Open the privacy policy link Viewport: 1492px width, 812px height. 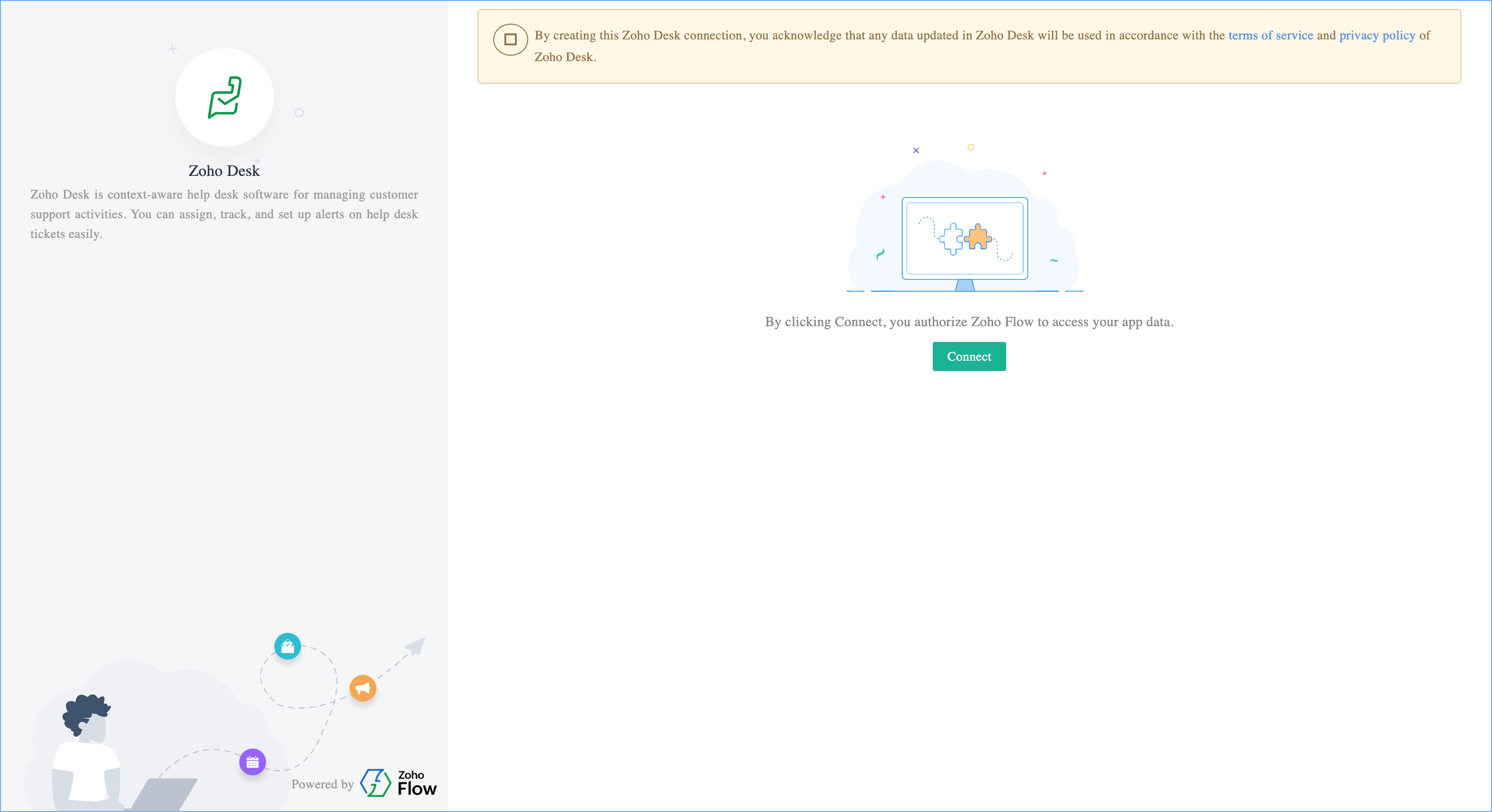(x=1377, y=35)
